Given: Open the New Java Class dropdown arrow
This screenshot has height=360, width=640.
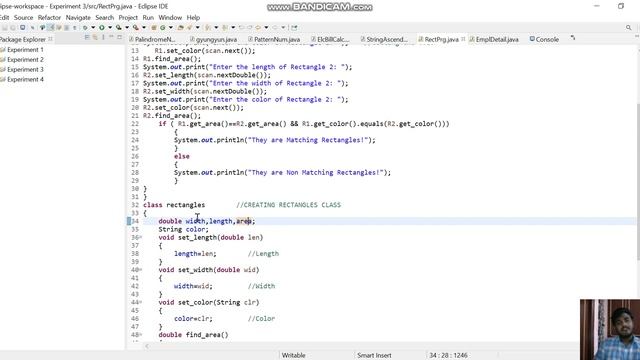Looking at the screenshot, I should point(171,28).
